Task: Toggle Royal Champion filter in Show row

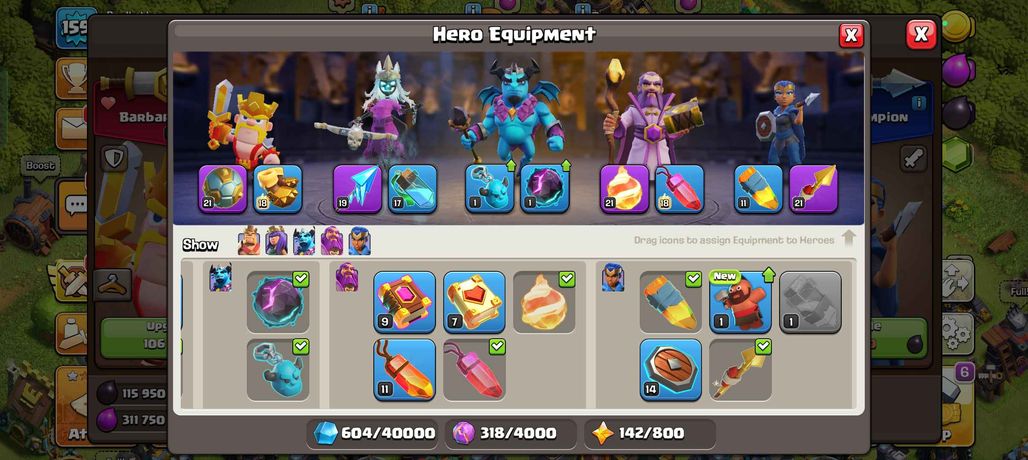Action: (x=359, y=241)
